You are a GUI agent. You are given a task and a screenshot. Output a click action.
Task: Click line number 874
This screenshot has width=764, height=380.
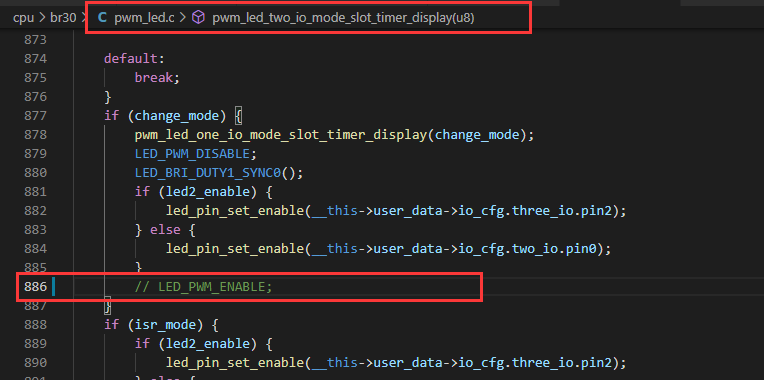[x=36, y=58]
